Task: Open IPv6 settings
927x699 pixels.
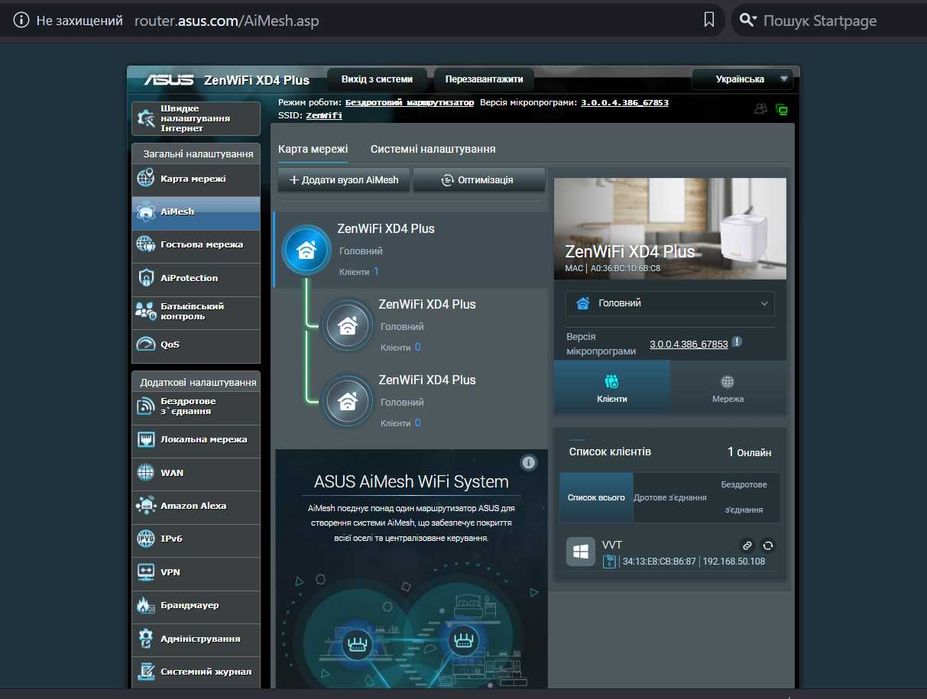Action: point(196,539)
